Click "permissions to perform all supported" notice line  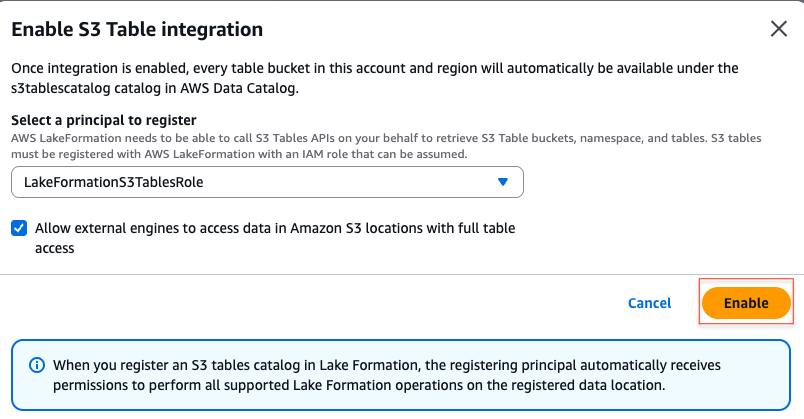pos(359,385)
